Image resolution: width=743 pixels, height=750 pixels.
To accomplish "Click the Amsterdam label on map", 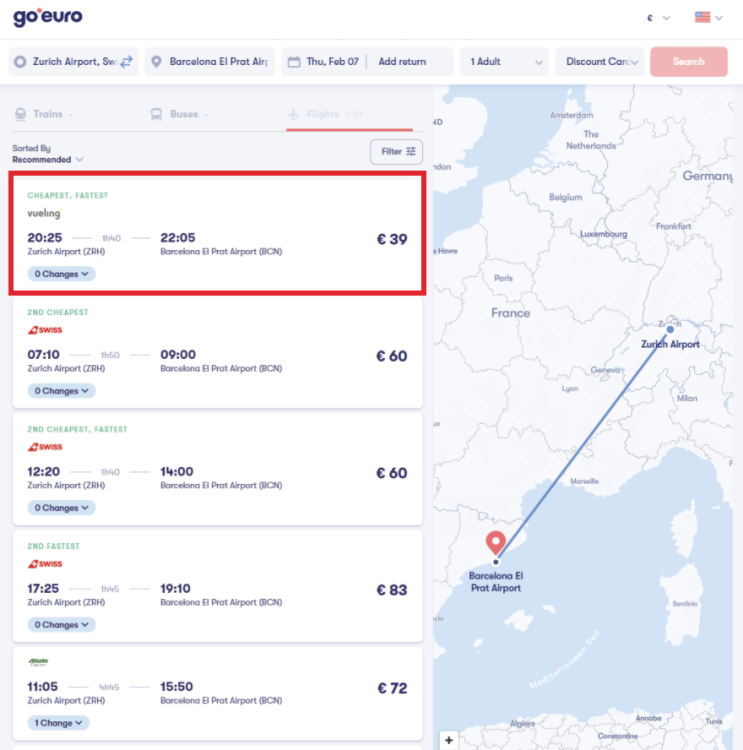I will pos(572,115).
